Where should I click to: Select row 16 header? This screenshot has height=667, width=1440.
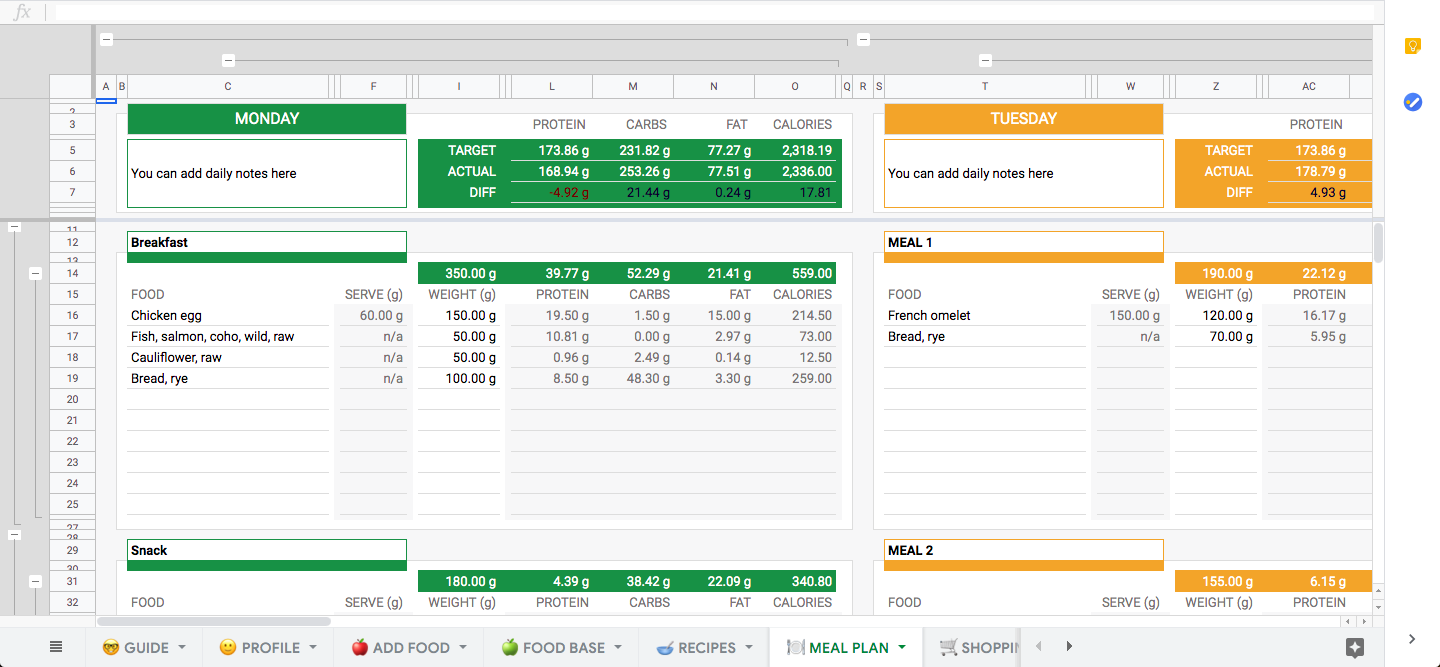click(72, 315)
